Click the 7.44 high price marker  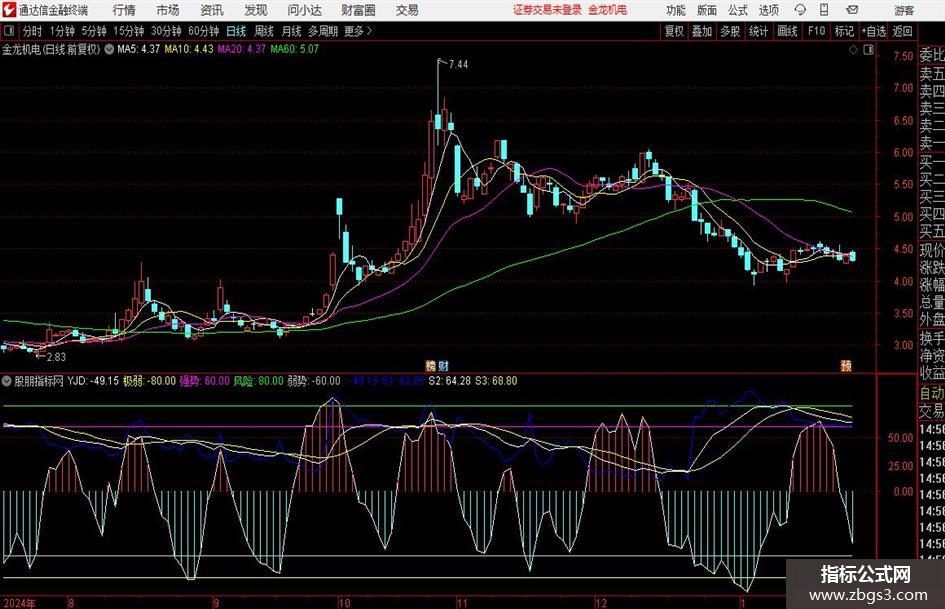(458, 65)
